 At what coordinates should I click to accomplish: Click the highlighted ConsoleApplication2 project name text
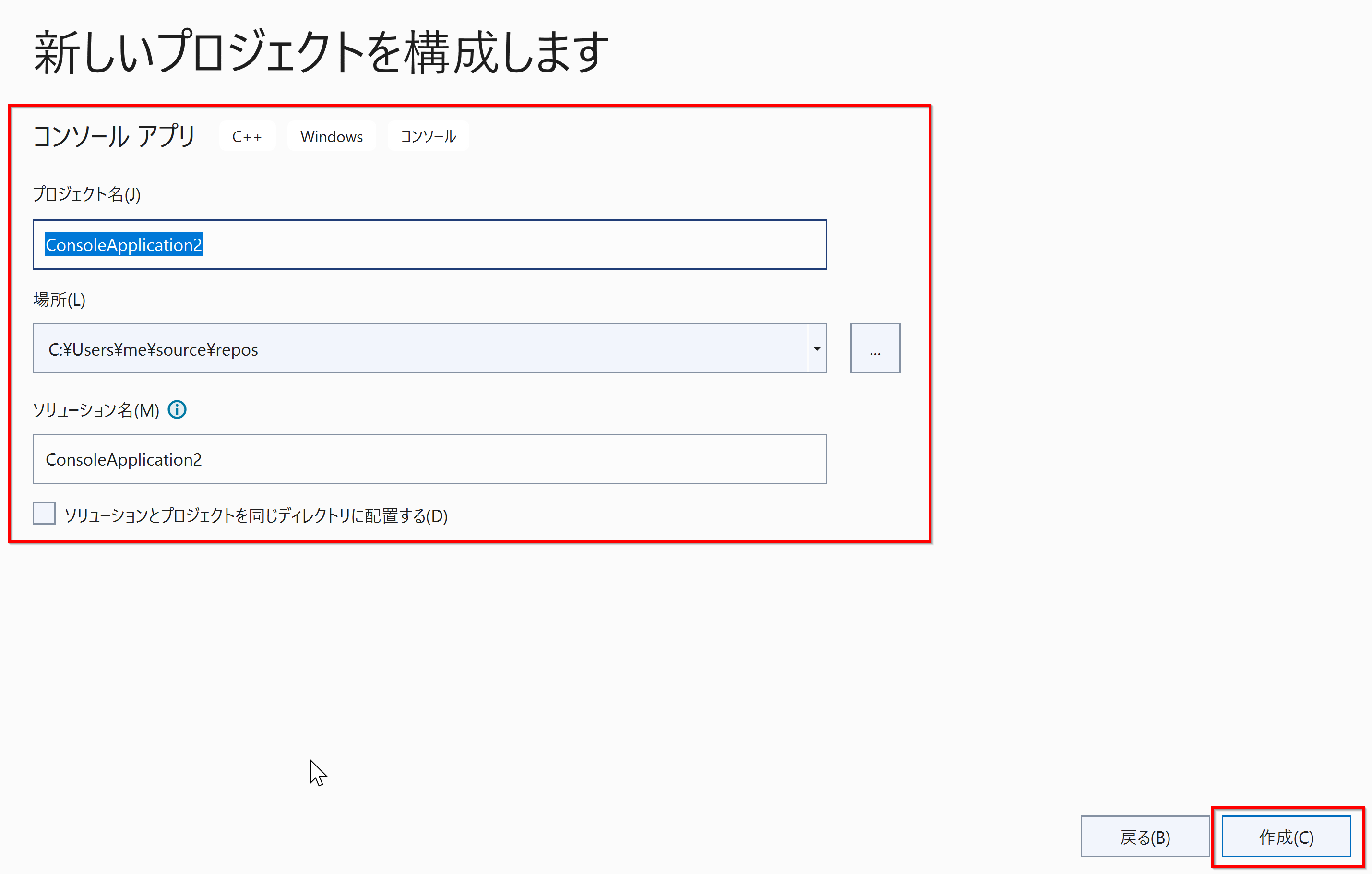124,245
